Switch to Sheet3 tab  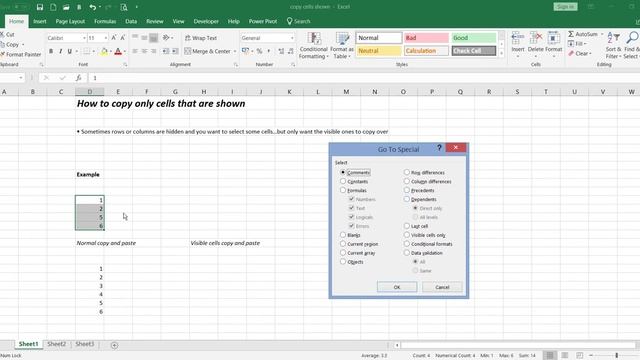click(84, 344)
